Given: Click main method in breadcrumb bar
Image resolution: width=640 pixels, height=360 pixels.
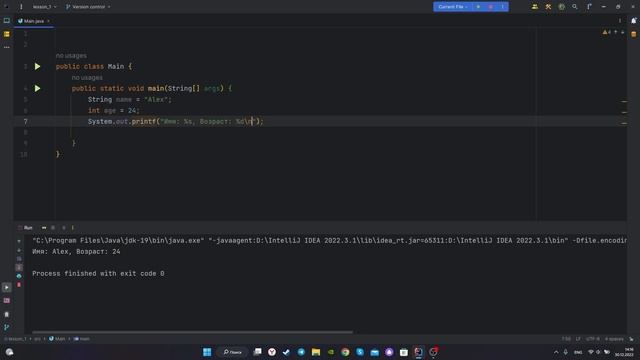Looking at the screenshot, I should [x=82, y=339].
